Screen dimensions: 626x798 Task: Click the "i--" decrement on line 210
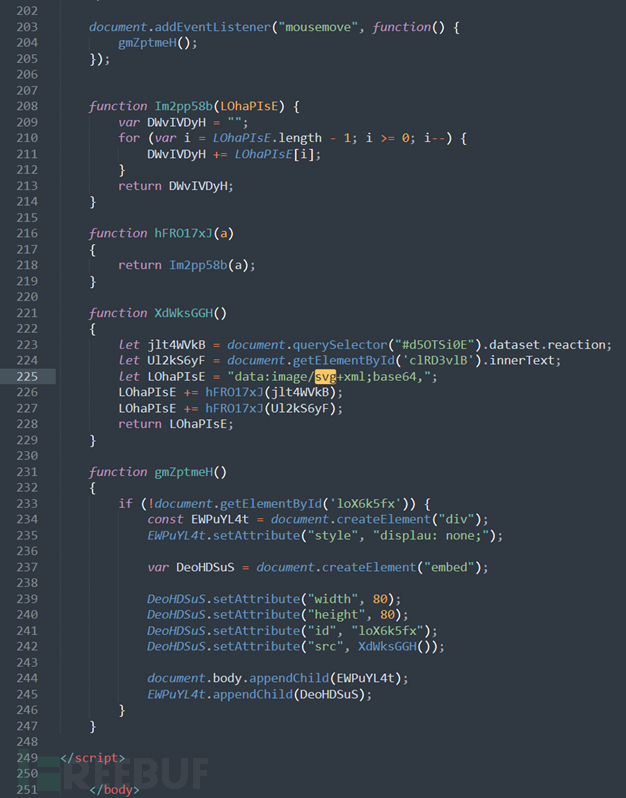(435, 138)
